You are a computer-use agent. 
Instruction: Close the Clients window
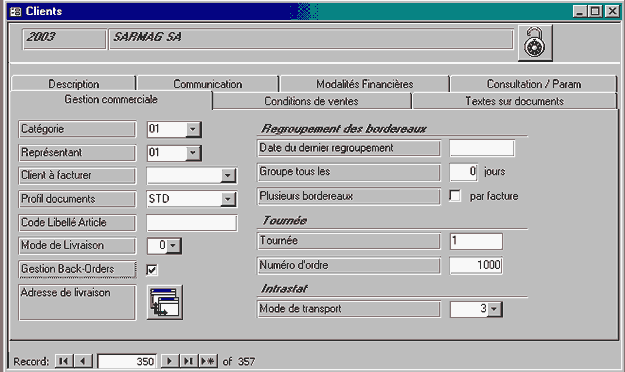pos(612,11)
